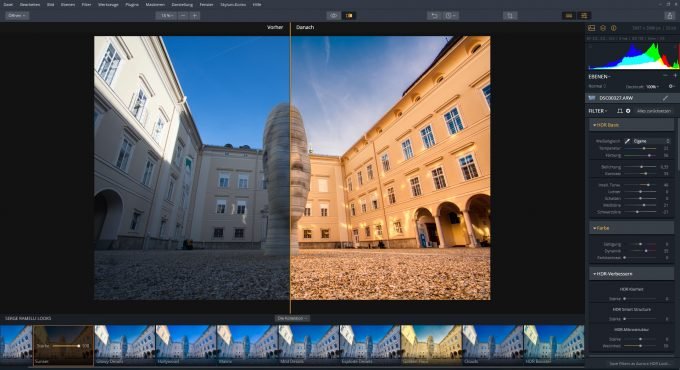Open the Bild menu
Image resolution: width=680 pixels, height=370 pixels.
[x=50, y=4]
